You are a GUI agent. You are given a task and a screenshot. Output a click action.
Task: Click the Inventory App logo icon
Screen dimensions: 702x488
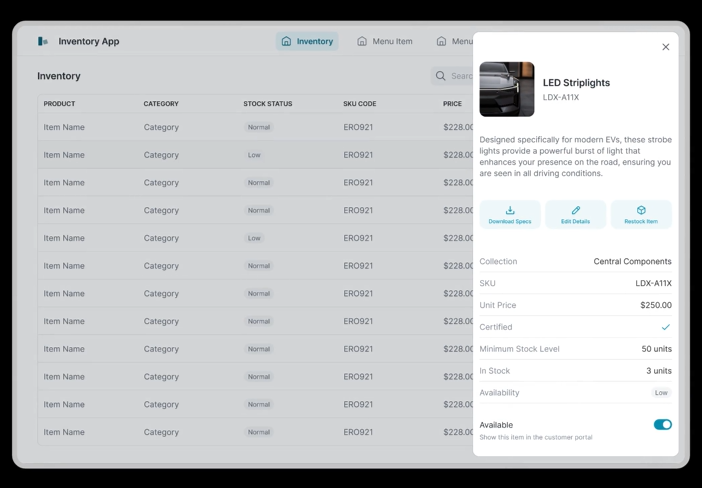pos(43,41)
